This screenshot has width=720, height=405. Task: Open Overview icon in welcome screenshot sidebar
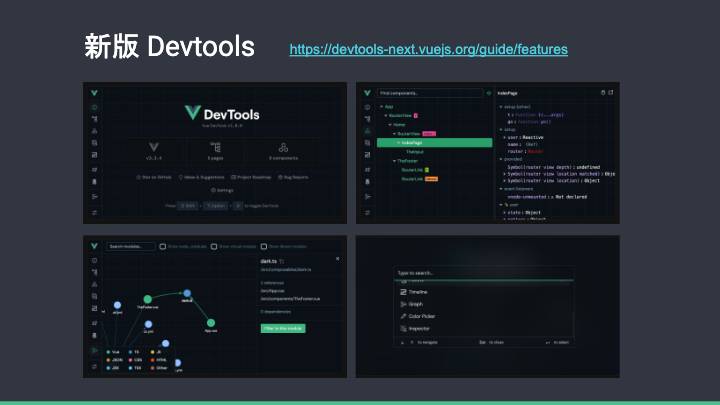click(x=94, y=107)
